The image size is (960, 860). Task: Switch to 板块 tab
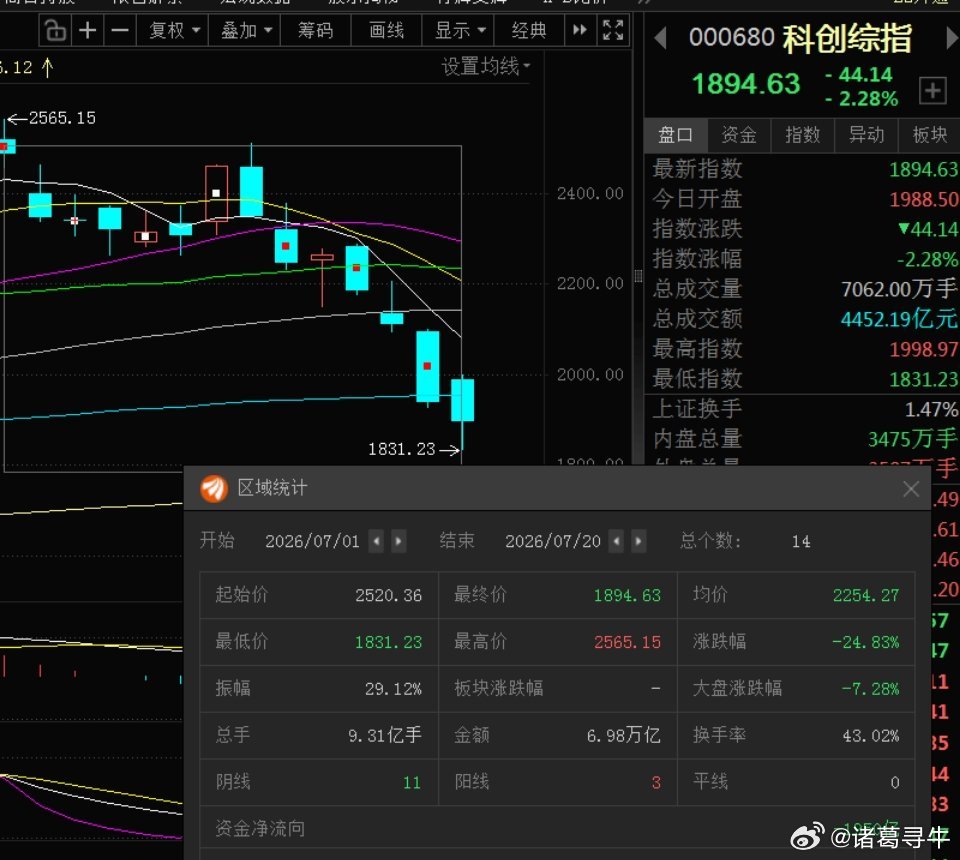929,135
